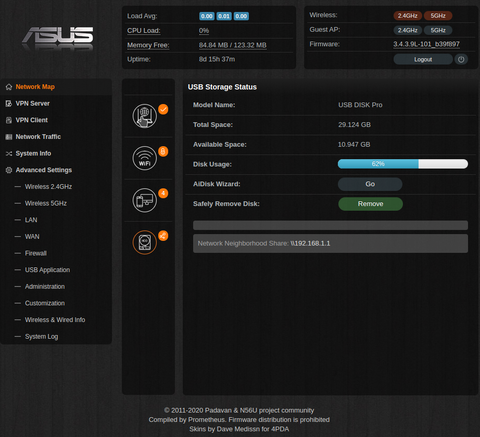The image size is (480, 437).
Task: Click available space value 10.947 GB
Action: [x=354, y=145]
